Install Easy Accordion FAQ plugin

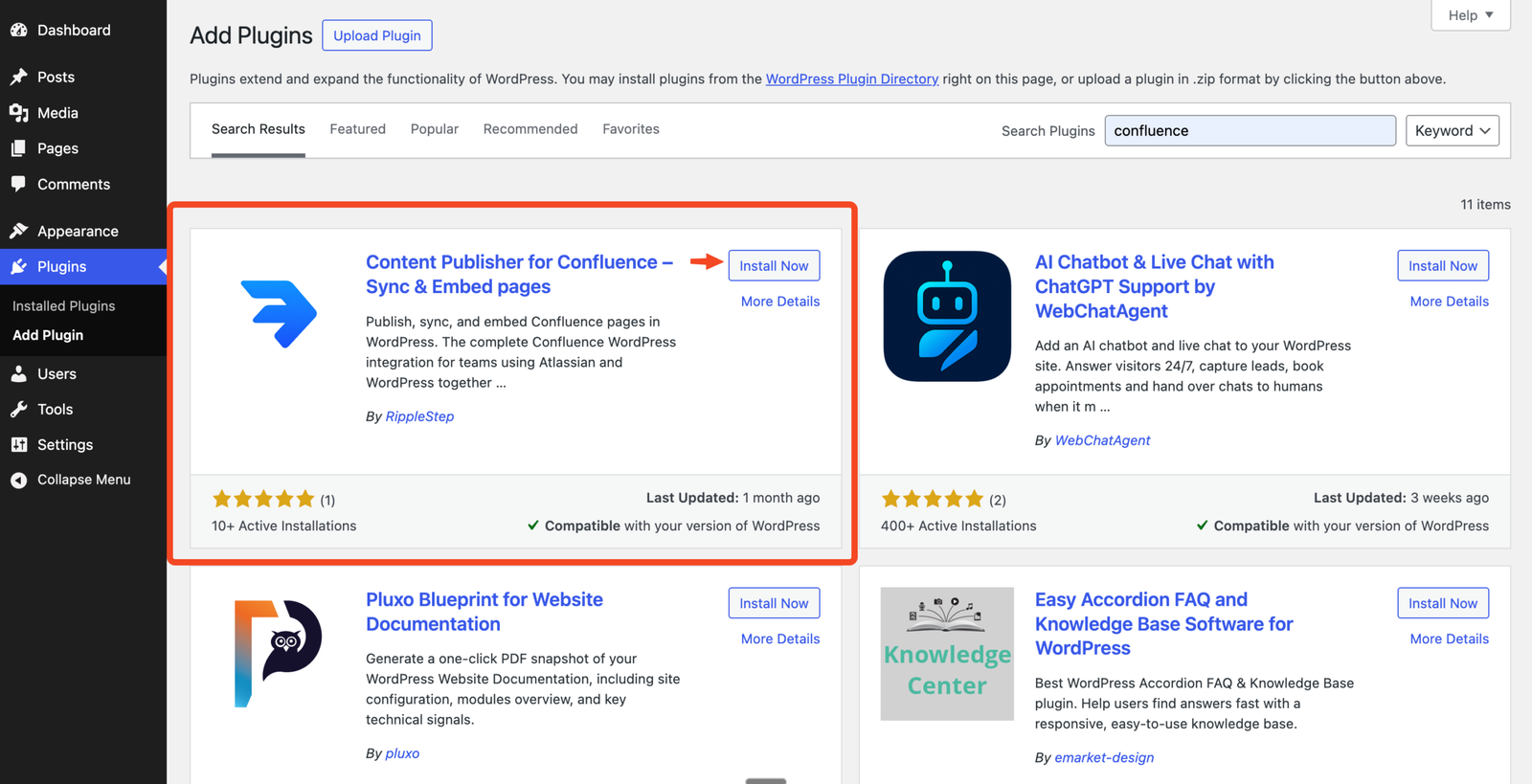[1443, 603]
